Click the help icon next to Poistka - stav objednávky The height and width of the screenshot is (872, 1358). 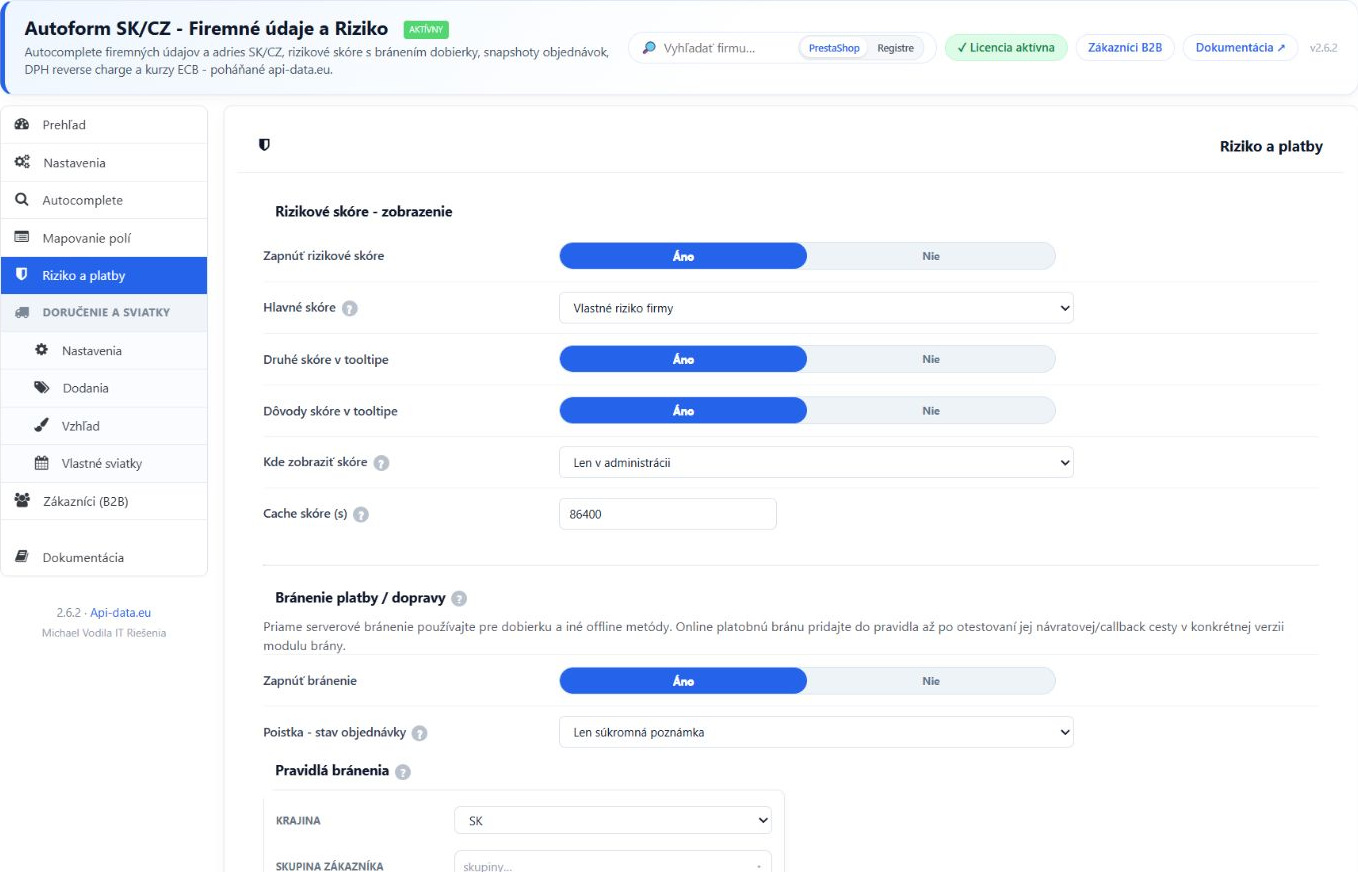(x=420, y=733)
